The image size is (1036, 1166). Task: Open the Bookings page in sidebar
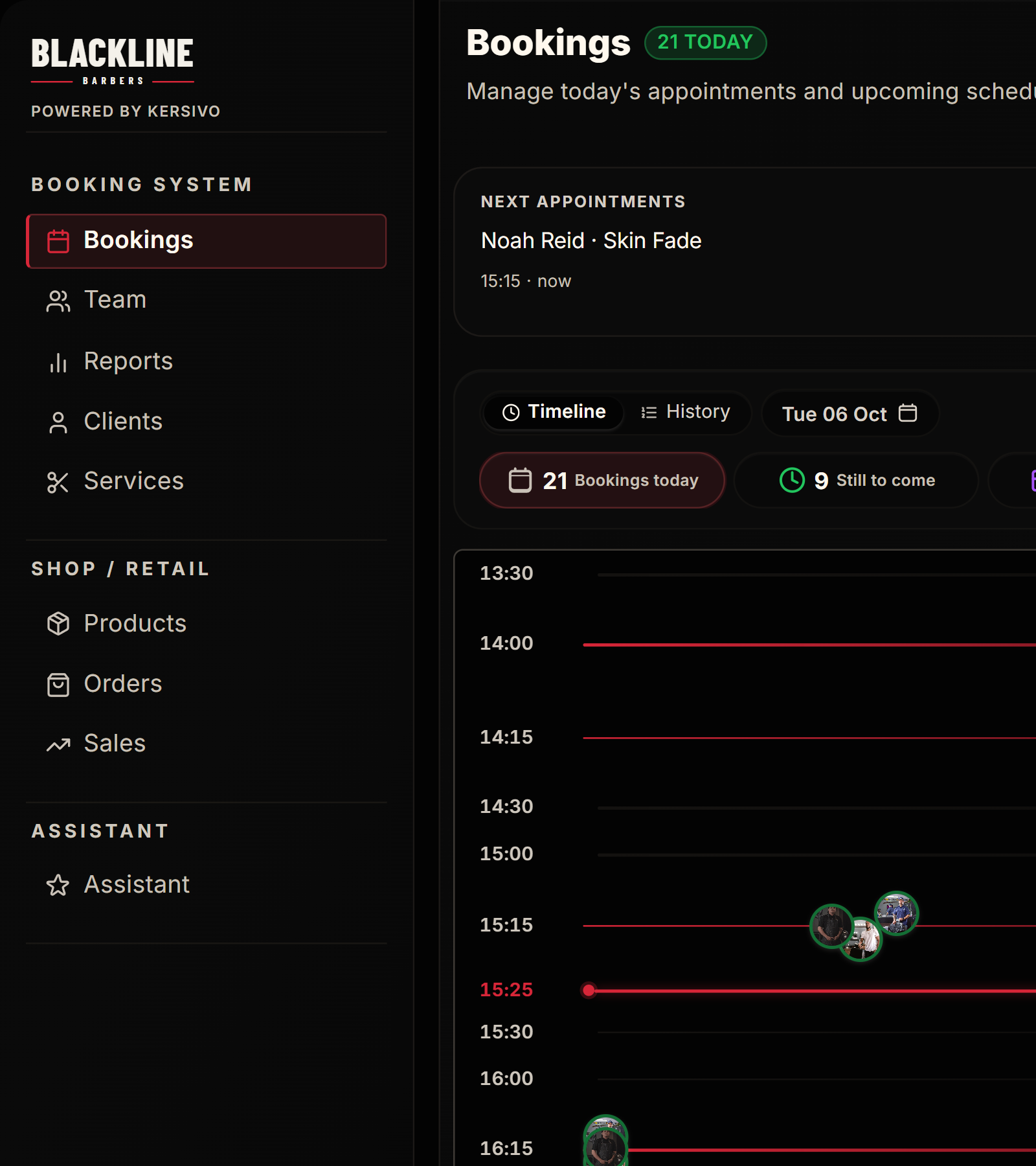[x=206, y=241]
